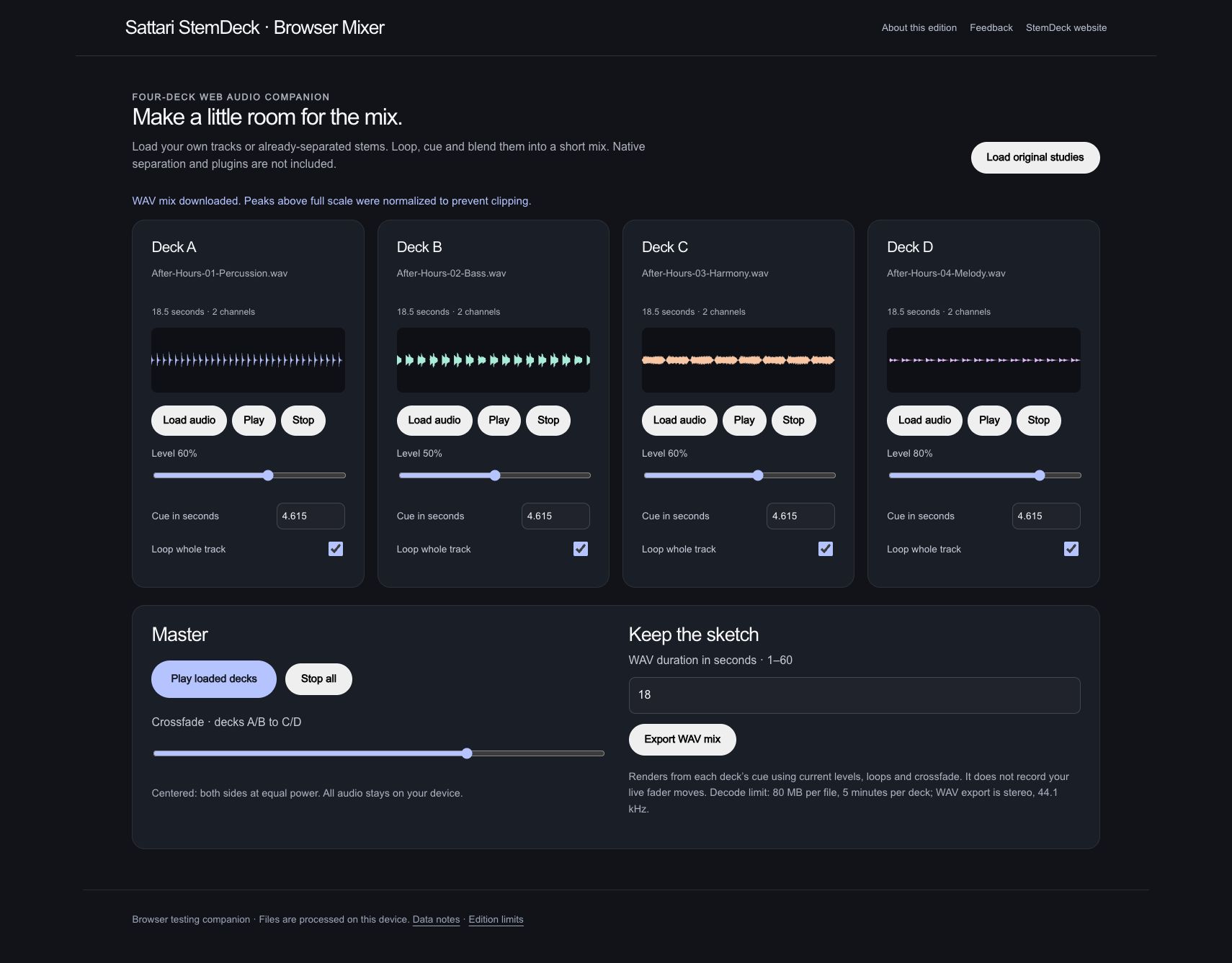Open the Edition limits footer link
This screenshot has width=1232, height=963.
[x=496, y=920]
